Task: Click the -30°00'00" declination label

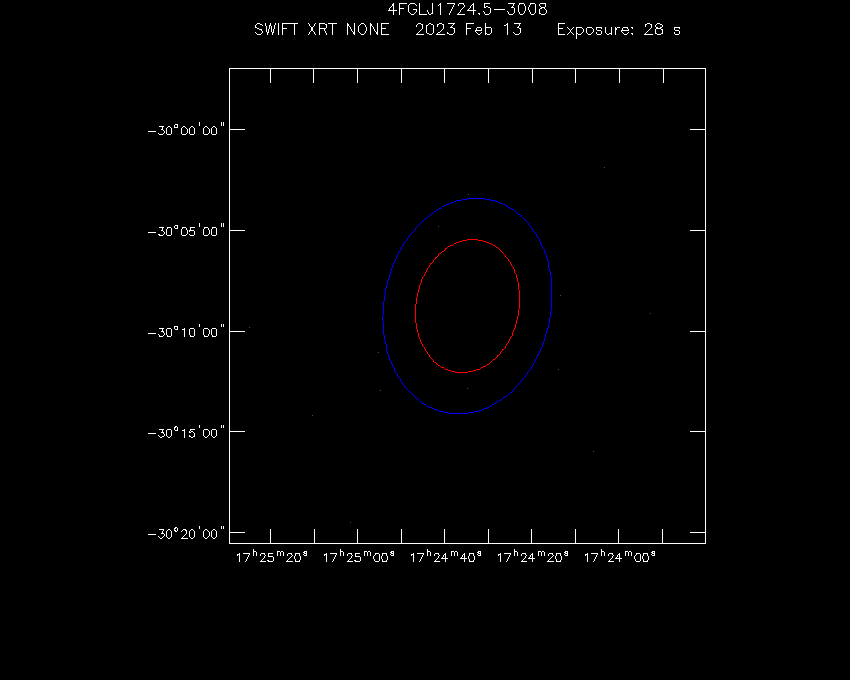Action: [186, 130]
